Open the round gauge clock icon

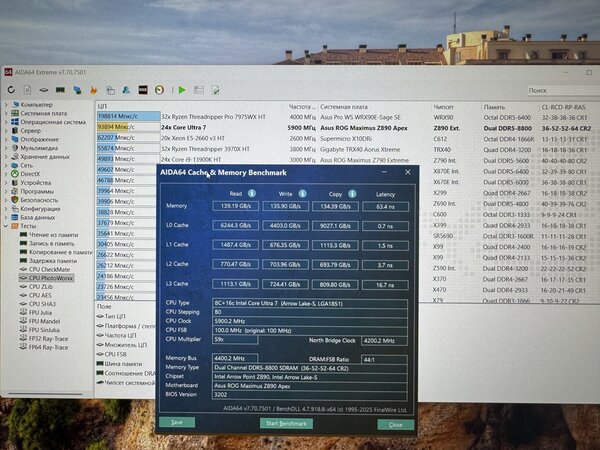click(160, 90)
